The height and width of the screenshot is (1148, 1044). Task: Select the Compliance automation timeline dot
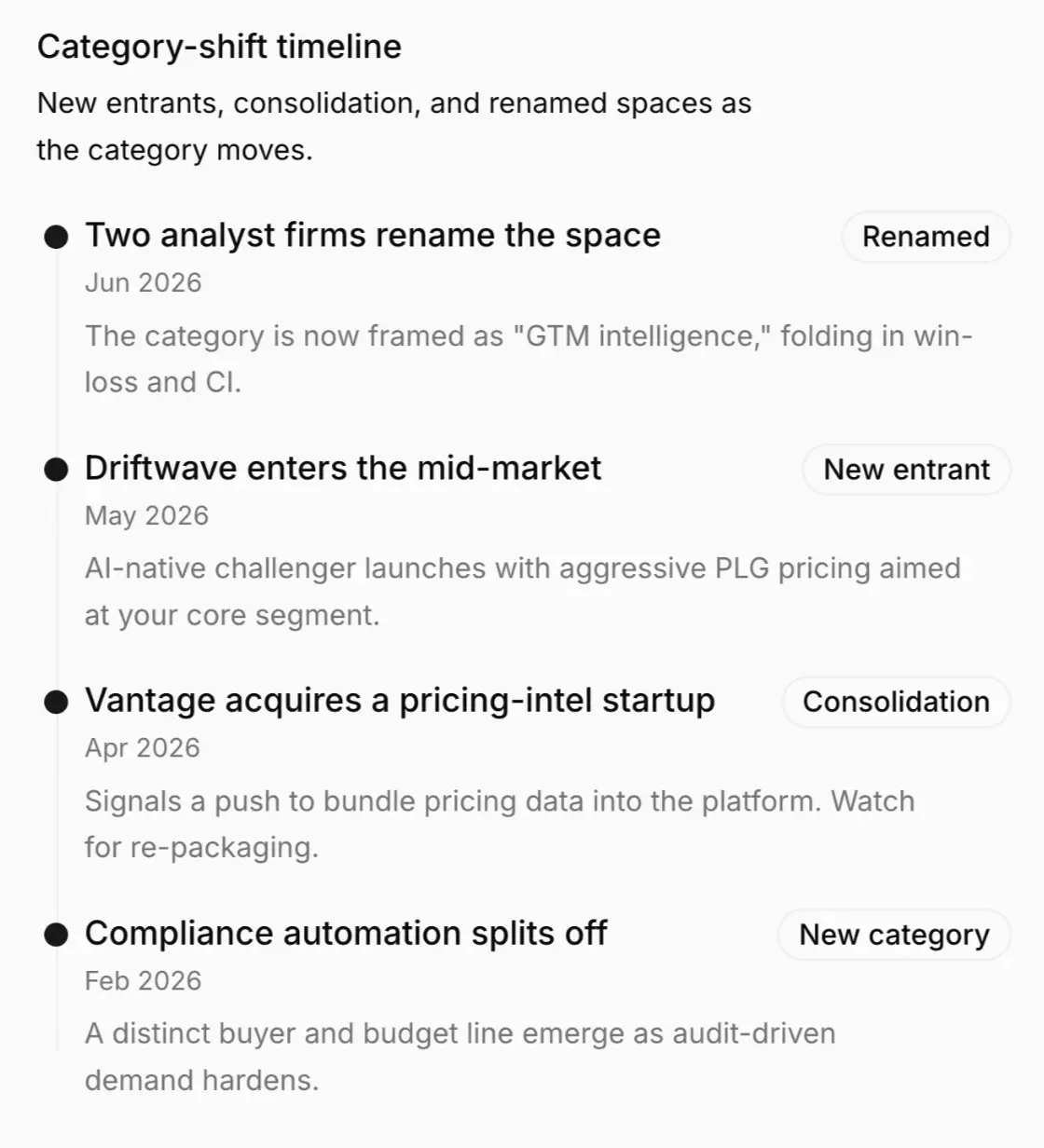pyautogui.click(x=57, y=935)
